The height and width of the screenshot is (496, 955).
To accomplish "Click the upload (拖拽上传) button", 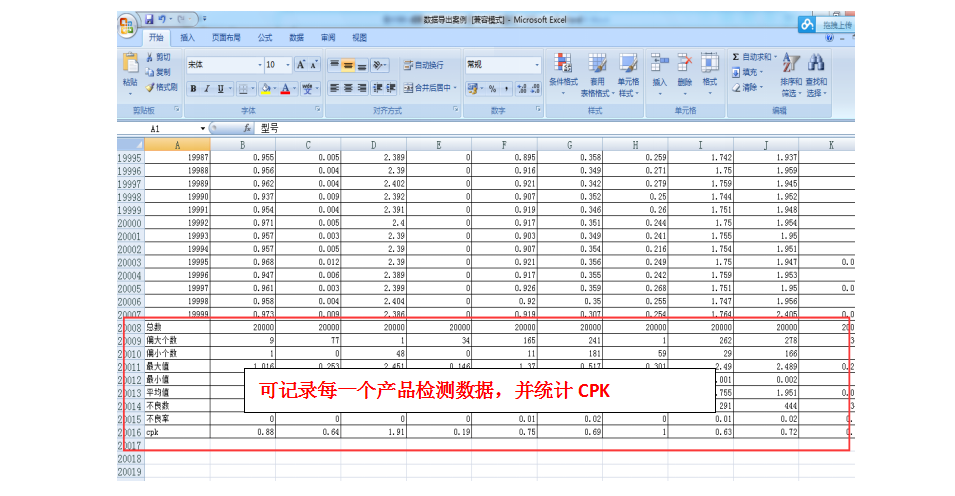I will point(828,24).
